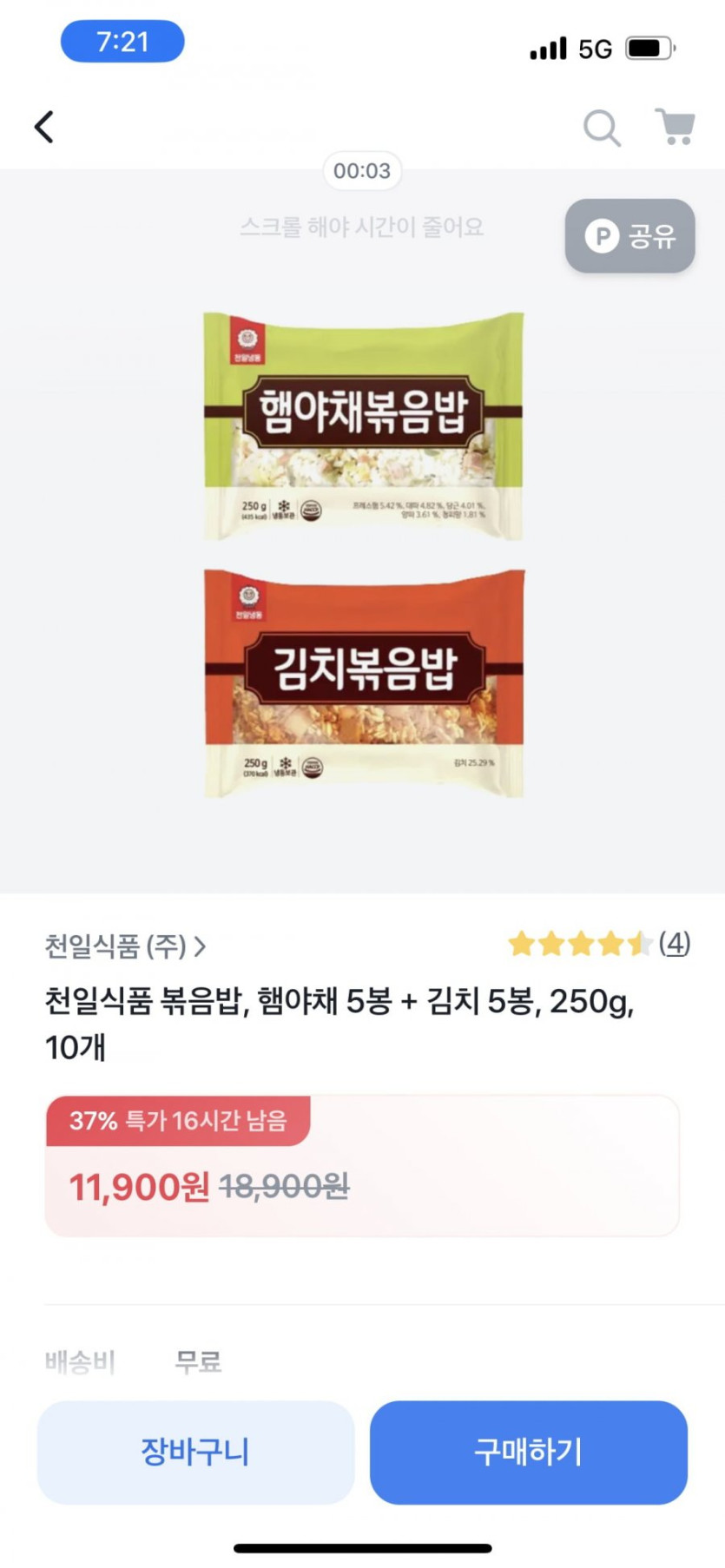Open the shopping cart icon
This screenshot has width=725, height=1568.
point(675,127)
